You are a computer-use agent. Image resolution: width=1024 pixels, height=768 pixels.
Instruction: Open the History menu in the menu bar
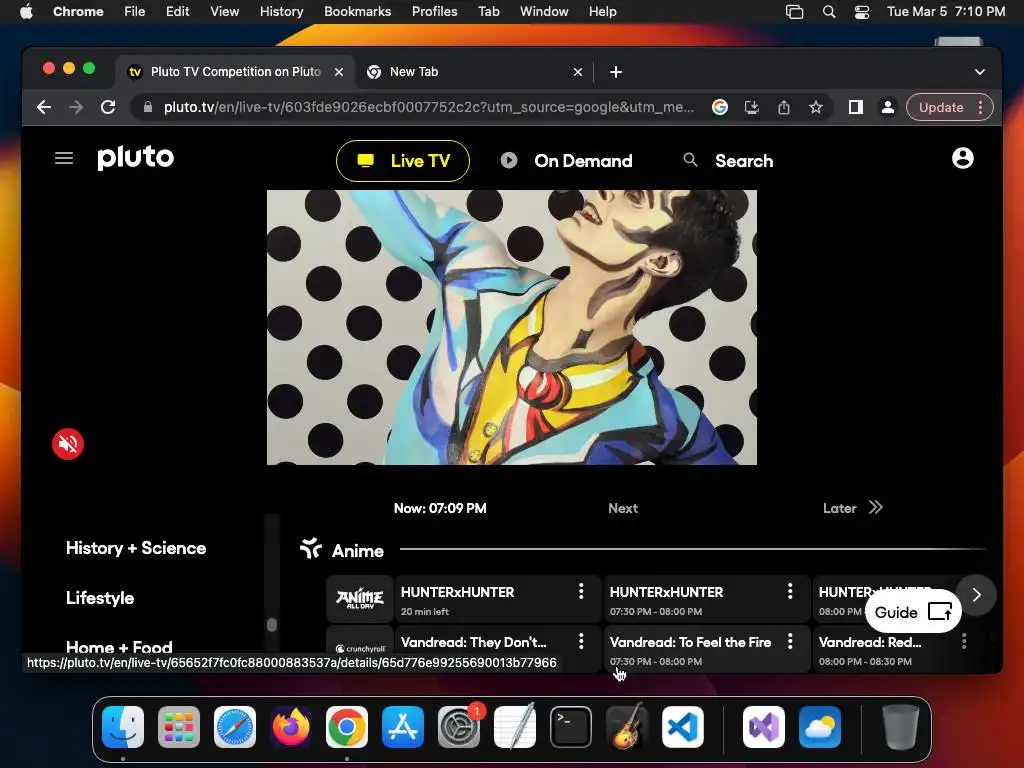(x=281, y=11)
